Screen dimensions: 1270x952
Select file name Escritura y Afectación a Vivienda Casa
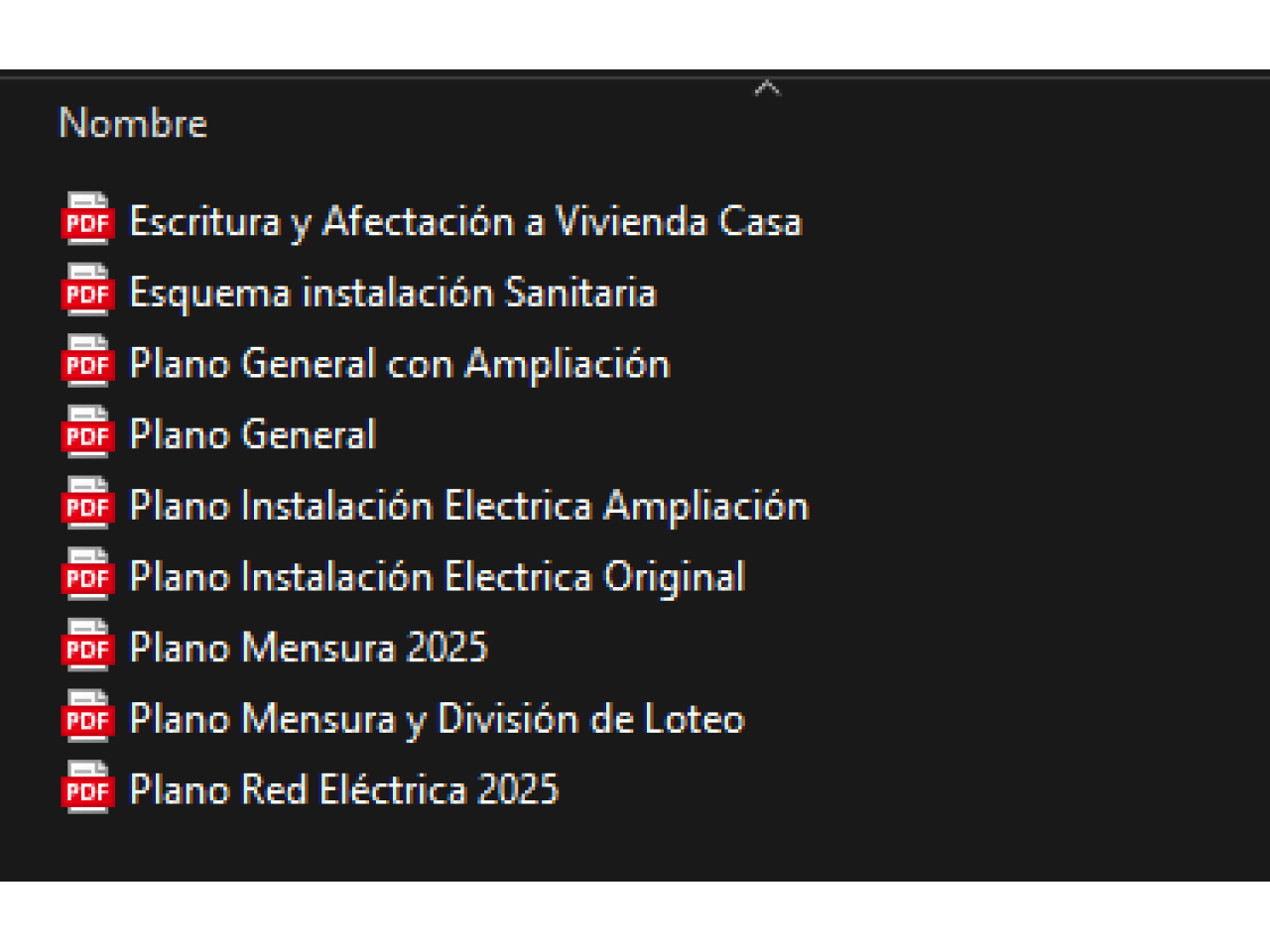(x=464, y=221)
